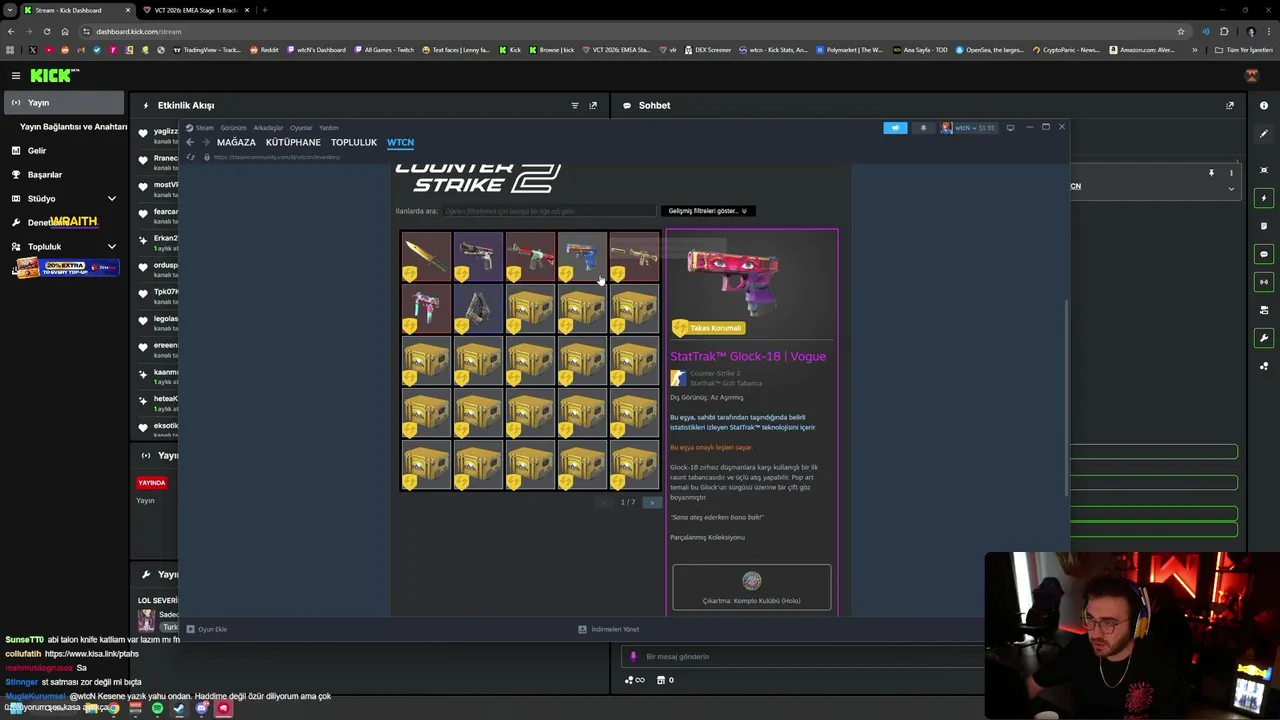The image size is (1280, 720).
Task: Click browser address bar URL
Action: pos(139,31)
